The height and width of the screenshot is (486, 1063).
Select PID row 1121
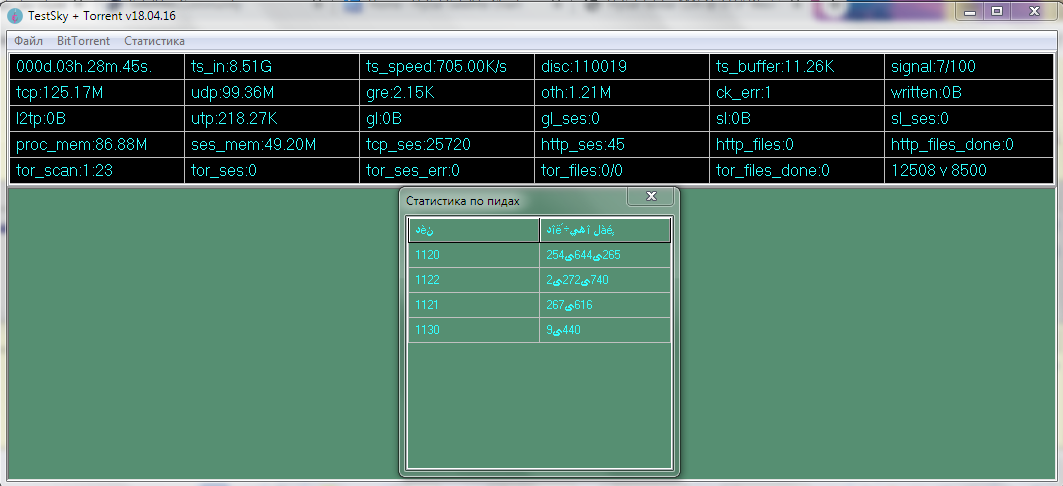540,305
